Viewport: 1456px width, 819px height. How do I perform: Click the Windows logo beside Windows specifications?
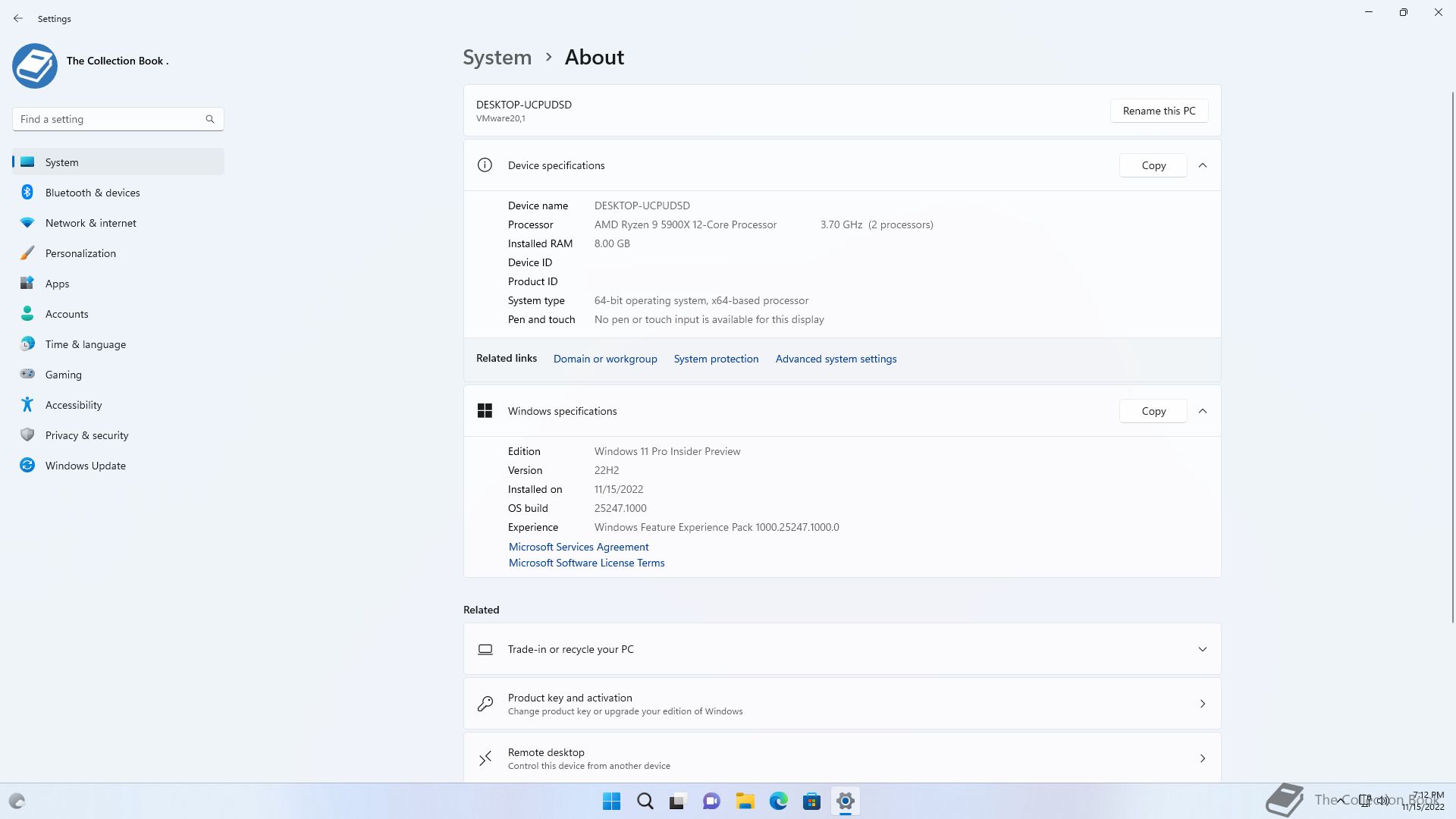485,411
